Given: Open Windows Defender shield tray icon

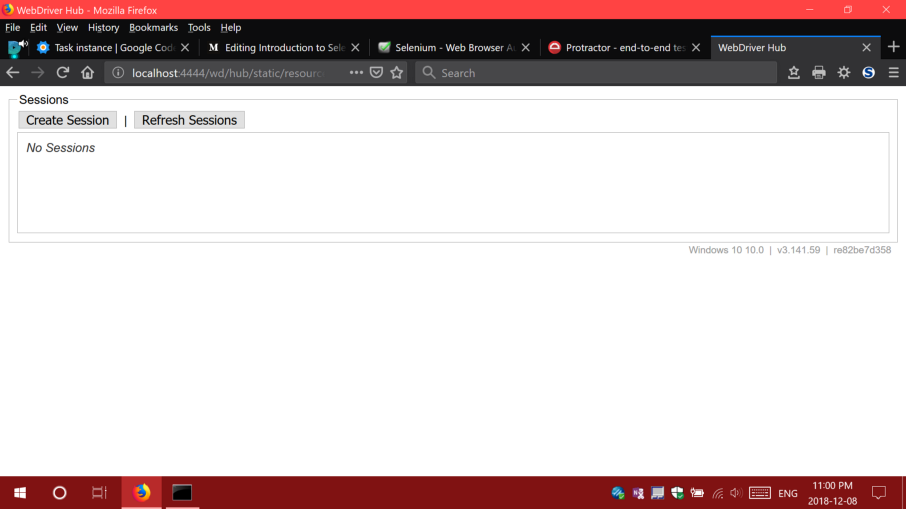Looking at the screenshot, I should pos(677,493).
